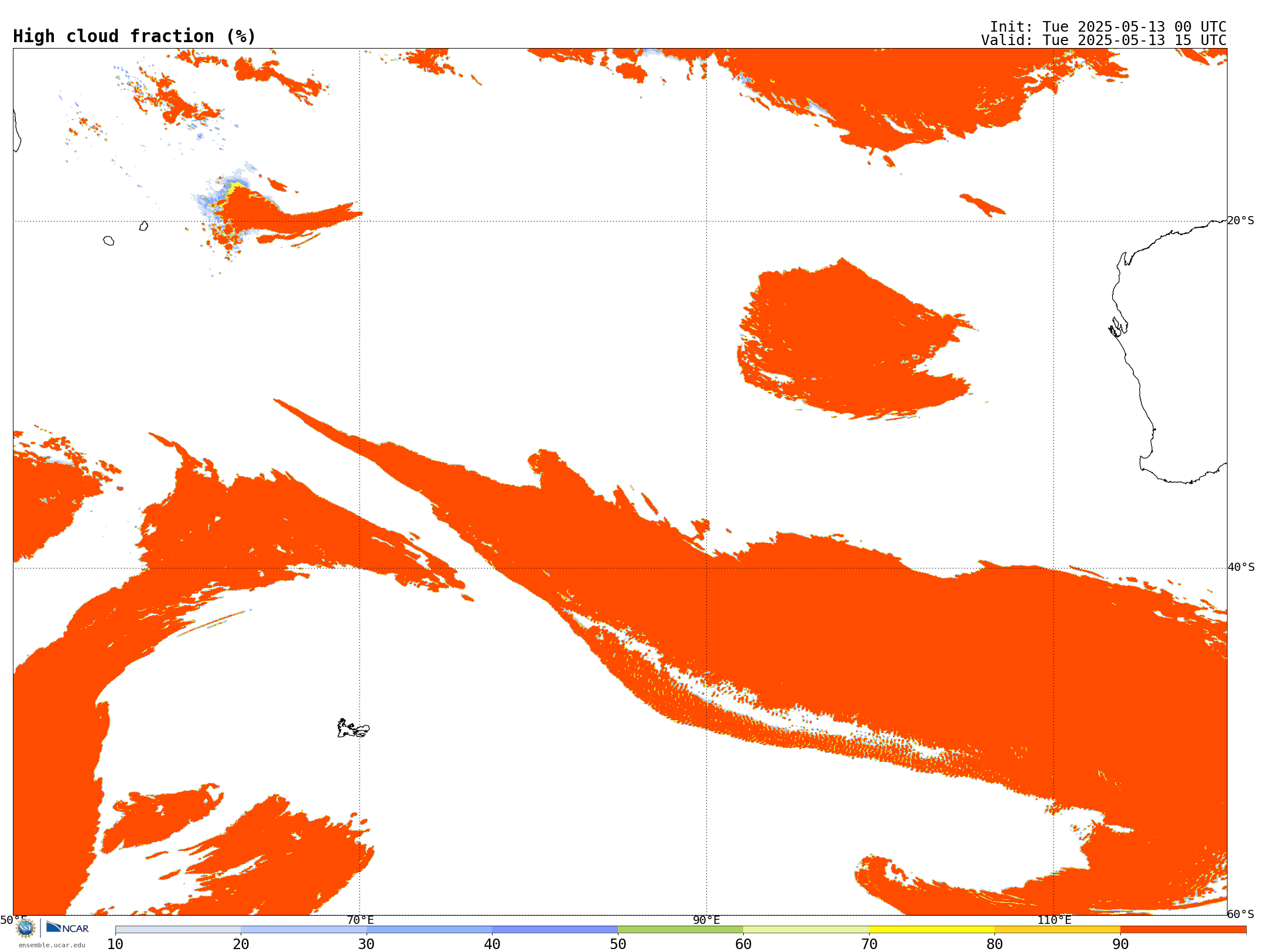
Task: Click the 70°E longitude label
Action: 360,920
